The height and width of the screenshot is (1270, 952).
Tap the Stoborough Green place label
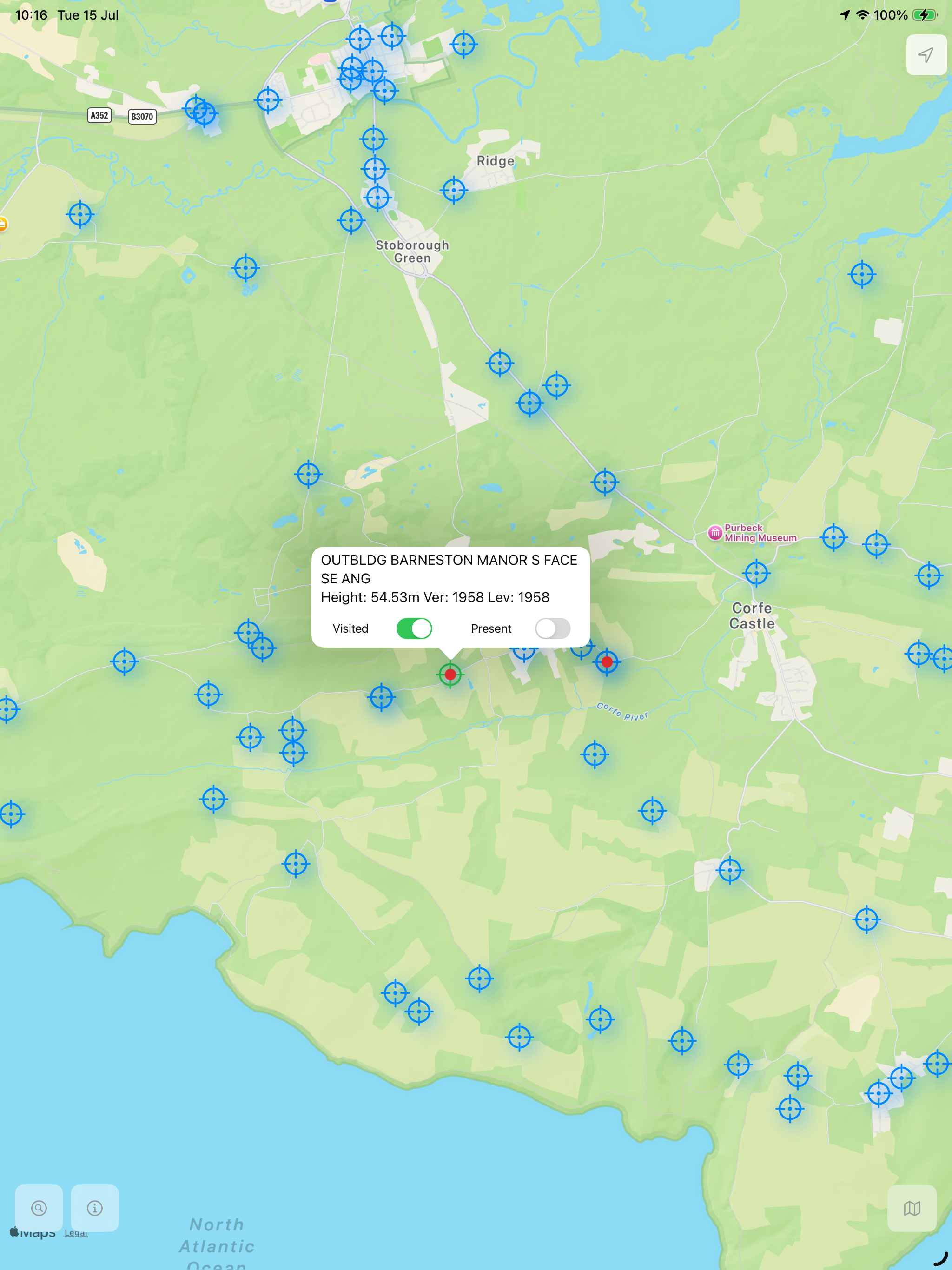tap(412, 251)
